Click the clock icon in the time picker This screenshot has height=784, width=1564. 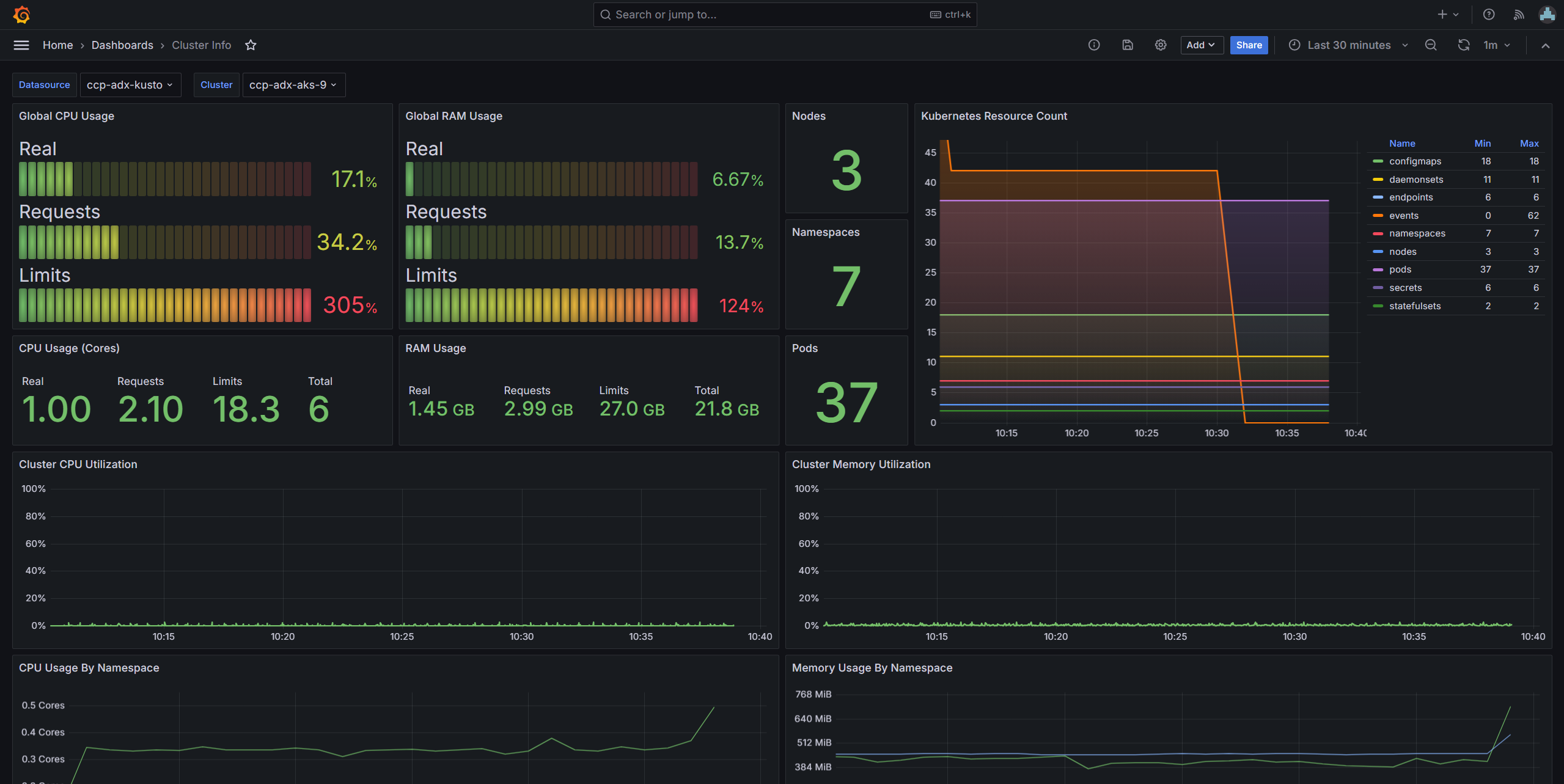(1294, 45)
